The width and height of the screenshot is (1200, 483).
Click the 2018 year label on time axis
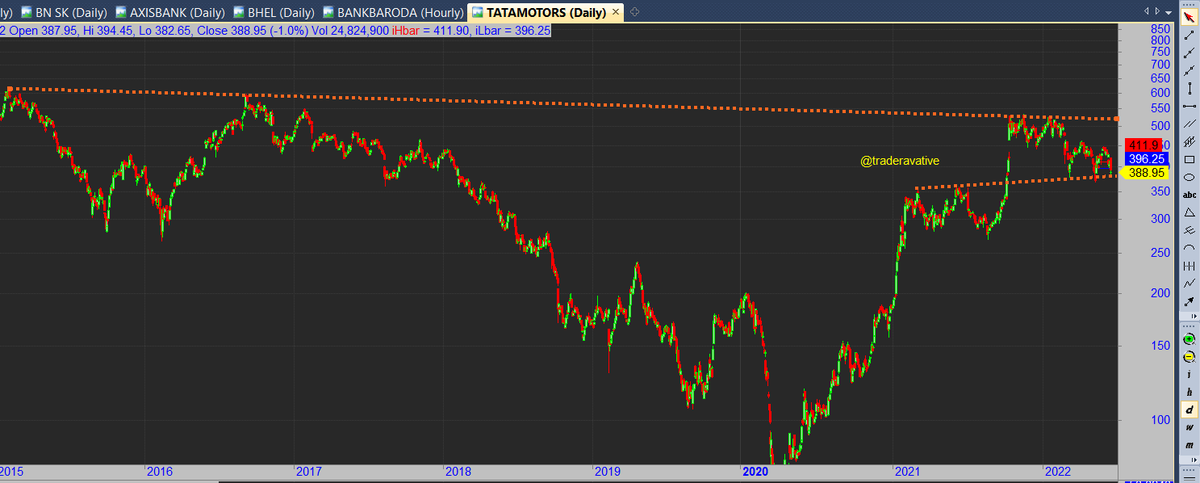(x=458, y=470)
